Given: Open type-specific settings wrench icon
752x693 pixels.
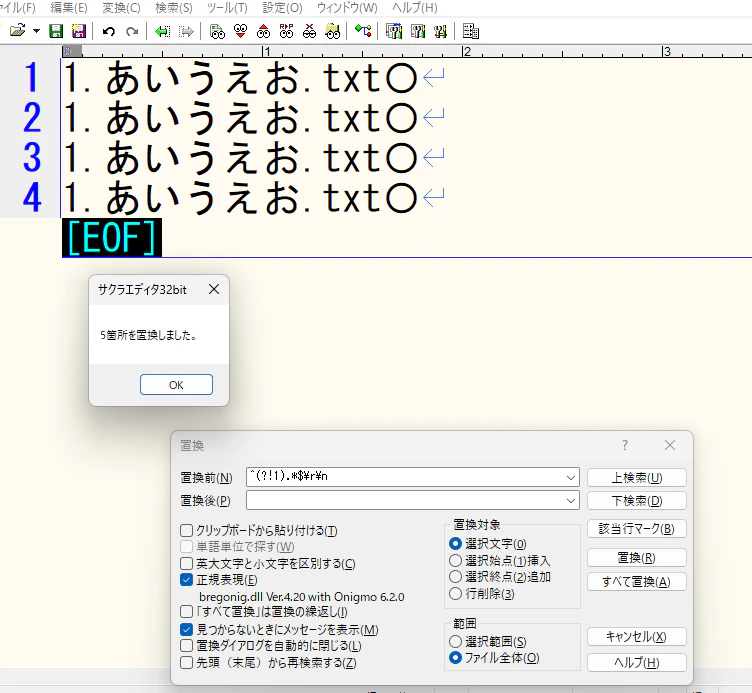Looking at the screenshot, I should point(418,32).
